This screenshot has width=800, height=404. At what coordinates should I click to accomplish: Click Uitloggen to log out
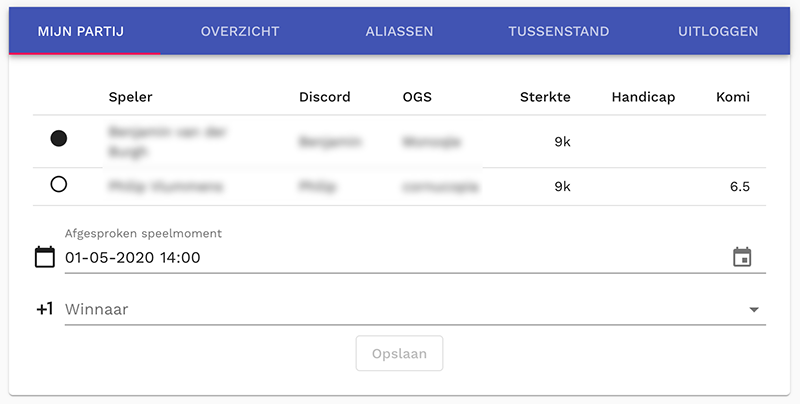click(717, 31)
